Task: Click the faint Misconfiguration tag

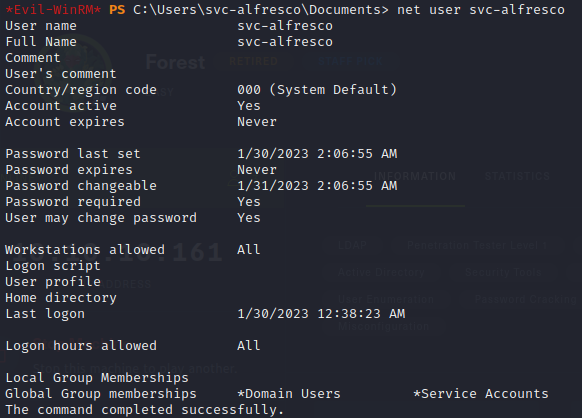Action: pyautogui.click(x=383, y=326)
